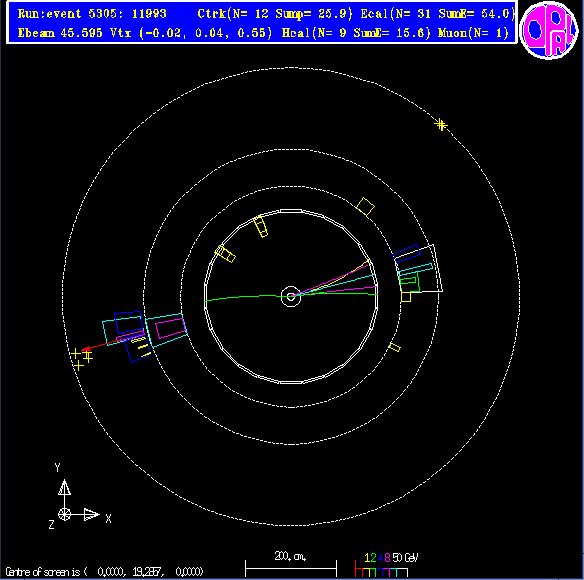This screenshot has width=584, height=580.
Task: Click the 200 cm scale bar
Action: (x=291, y=568)
